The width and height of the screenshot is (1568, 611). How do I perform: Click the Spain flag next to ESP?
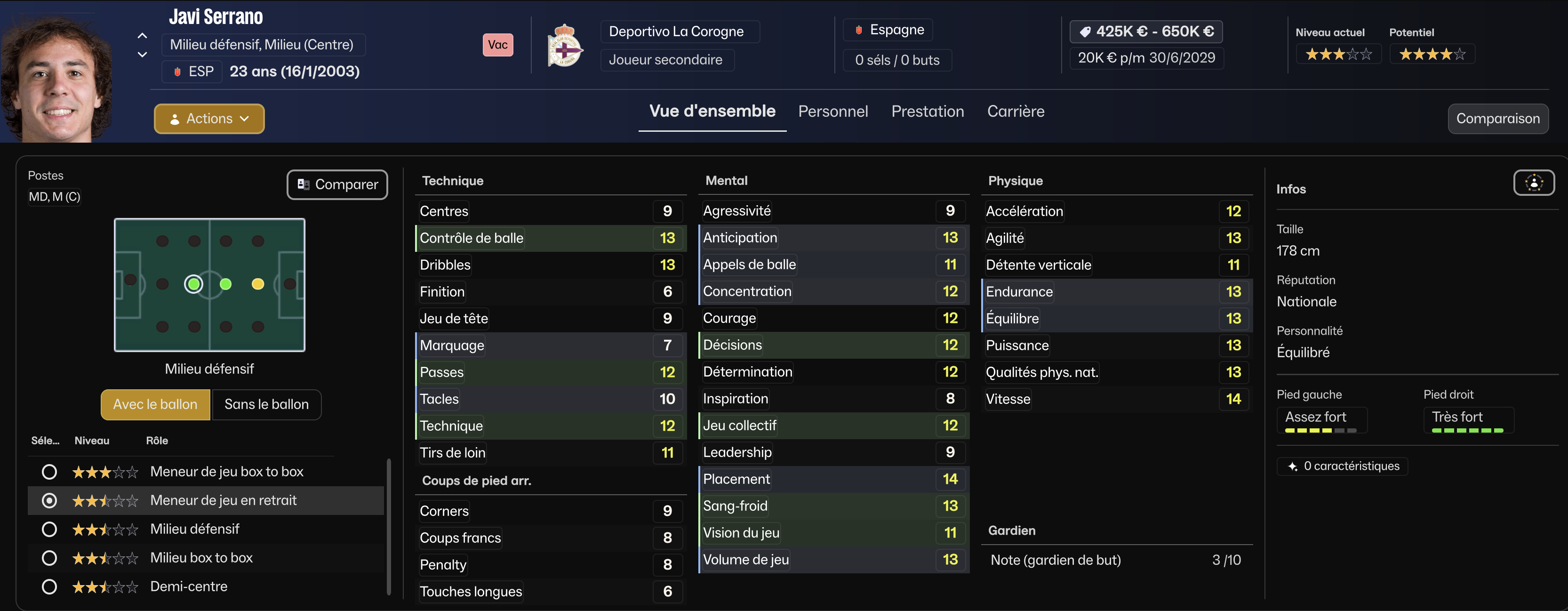point(177,72)
